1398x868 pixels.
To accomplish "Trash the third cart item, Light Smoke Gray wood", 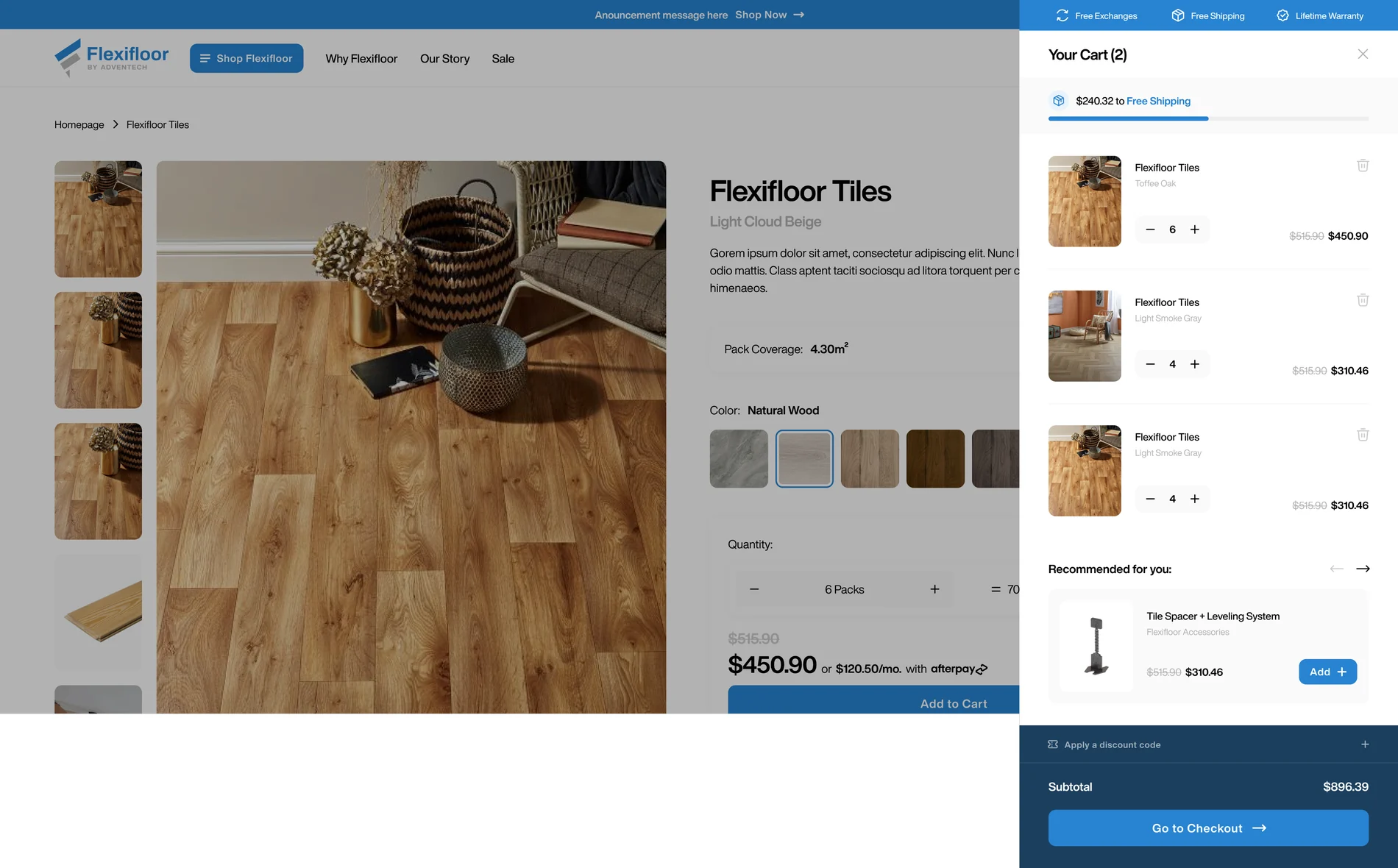I will click(1363, 435).
